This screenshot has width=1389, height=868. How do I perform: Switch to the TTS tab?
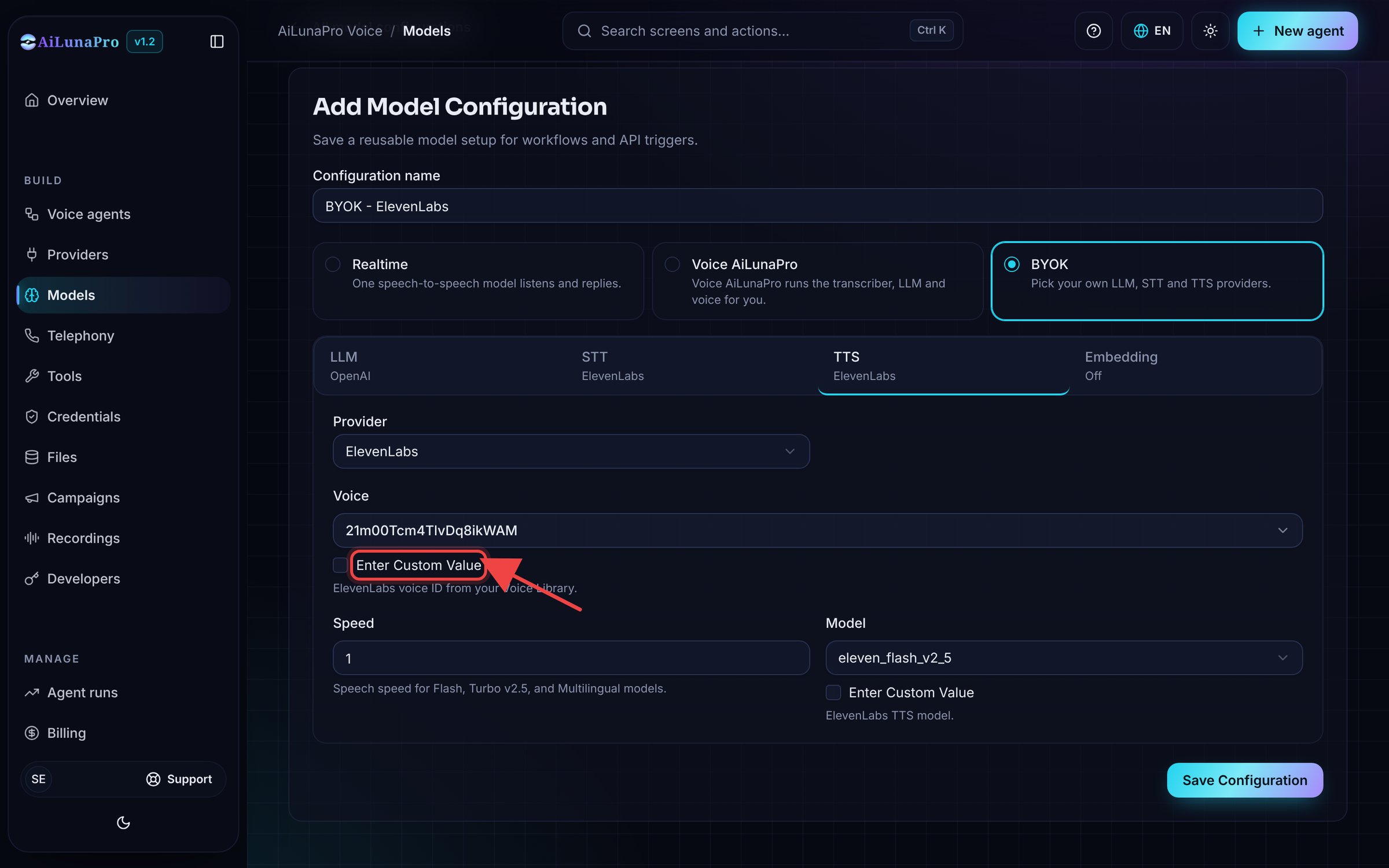point(943,366)
